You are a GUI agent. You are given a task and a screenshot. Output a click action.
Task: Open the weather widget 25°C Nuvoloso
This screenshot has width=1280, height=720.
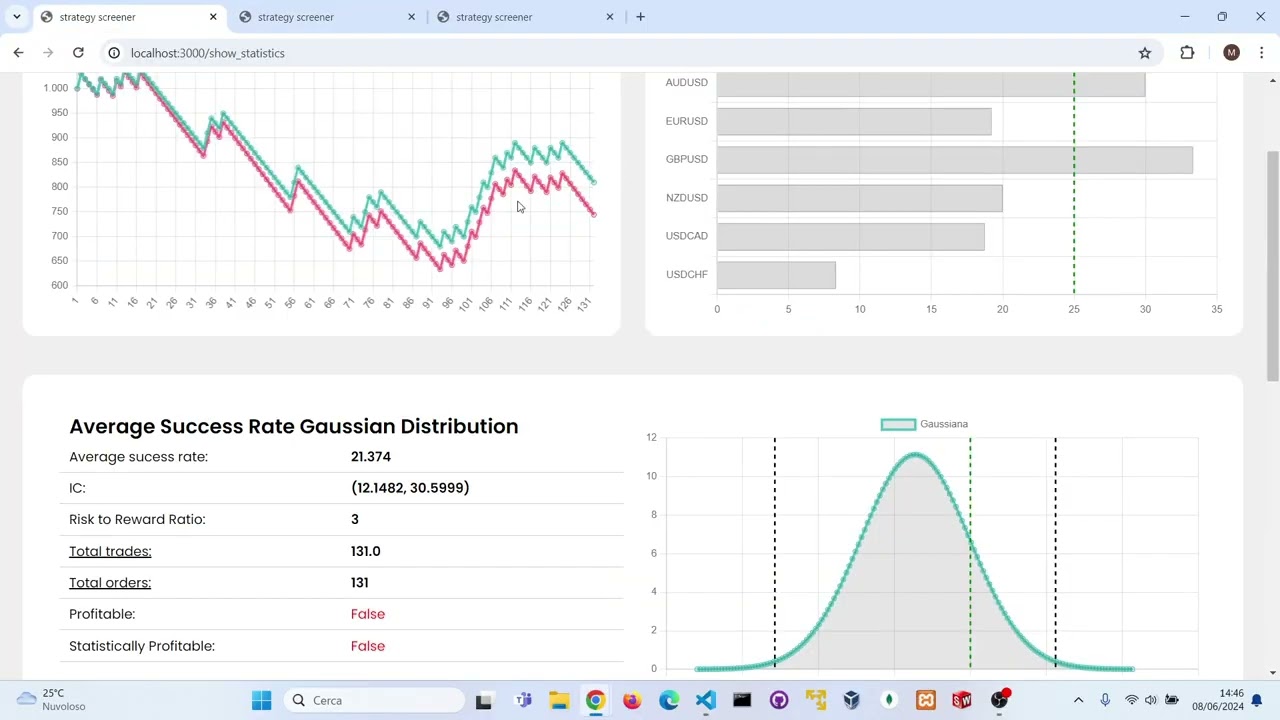[51, 700]
